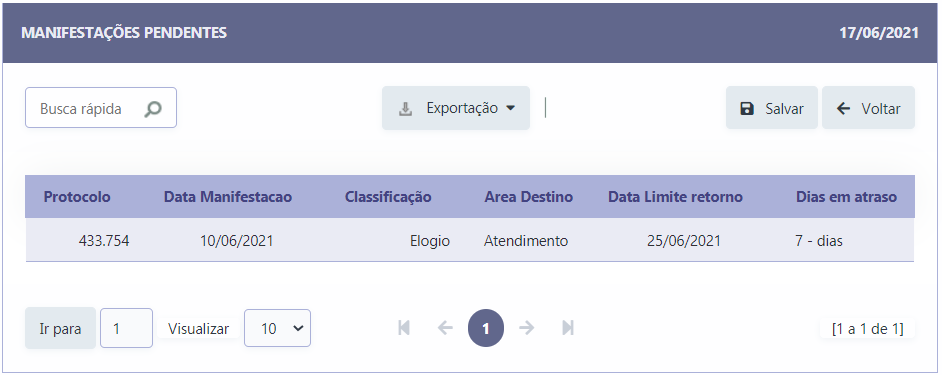Click the magnifier search icon
This screenshot has height=375, width=942.
pos(153,109)
